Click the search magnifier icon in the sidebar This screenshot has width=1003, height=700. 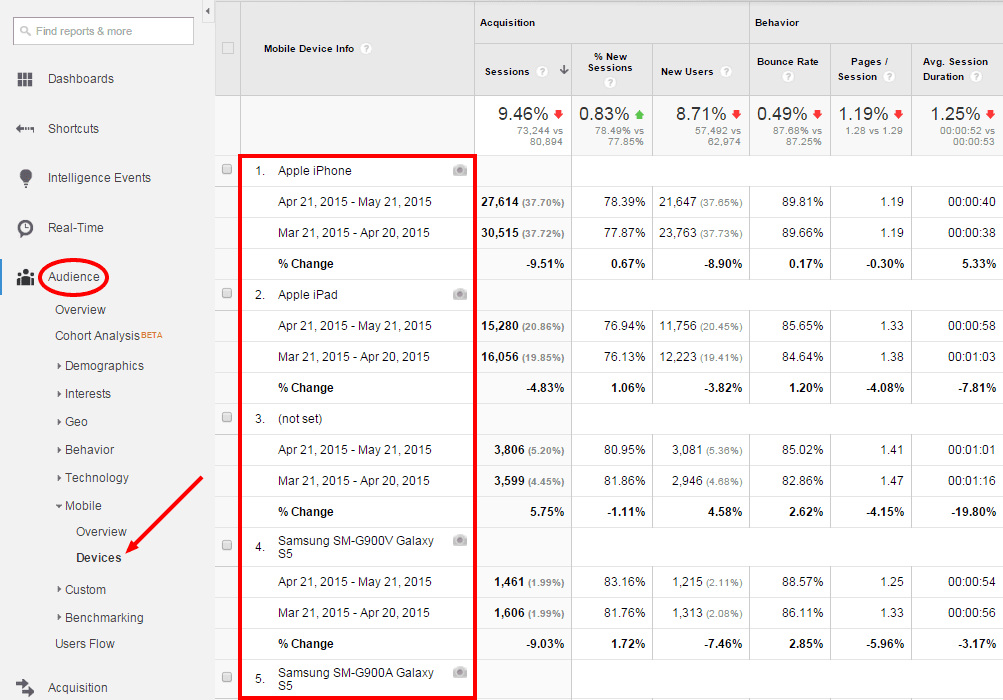click(25, 31)
